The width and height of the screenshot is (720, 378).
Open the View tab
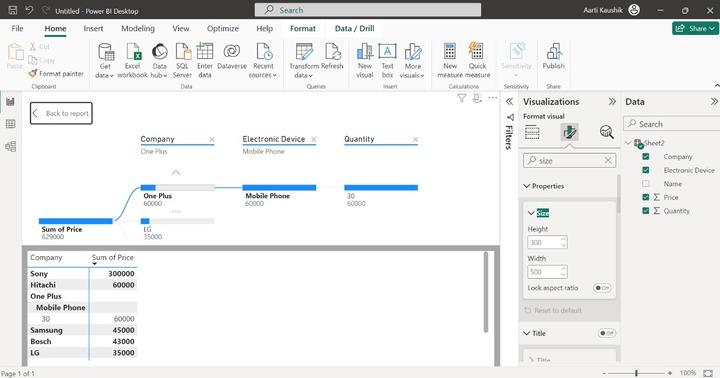click(180, 28)
